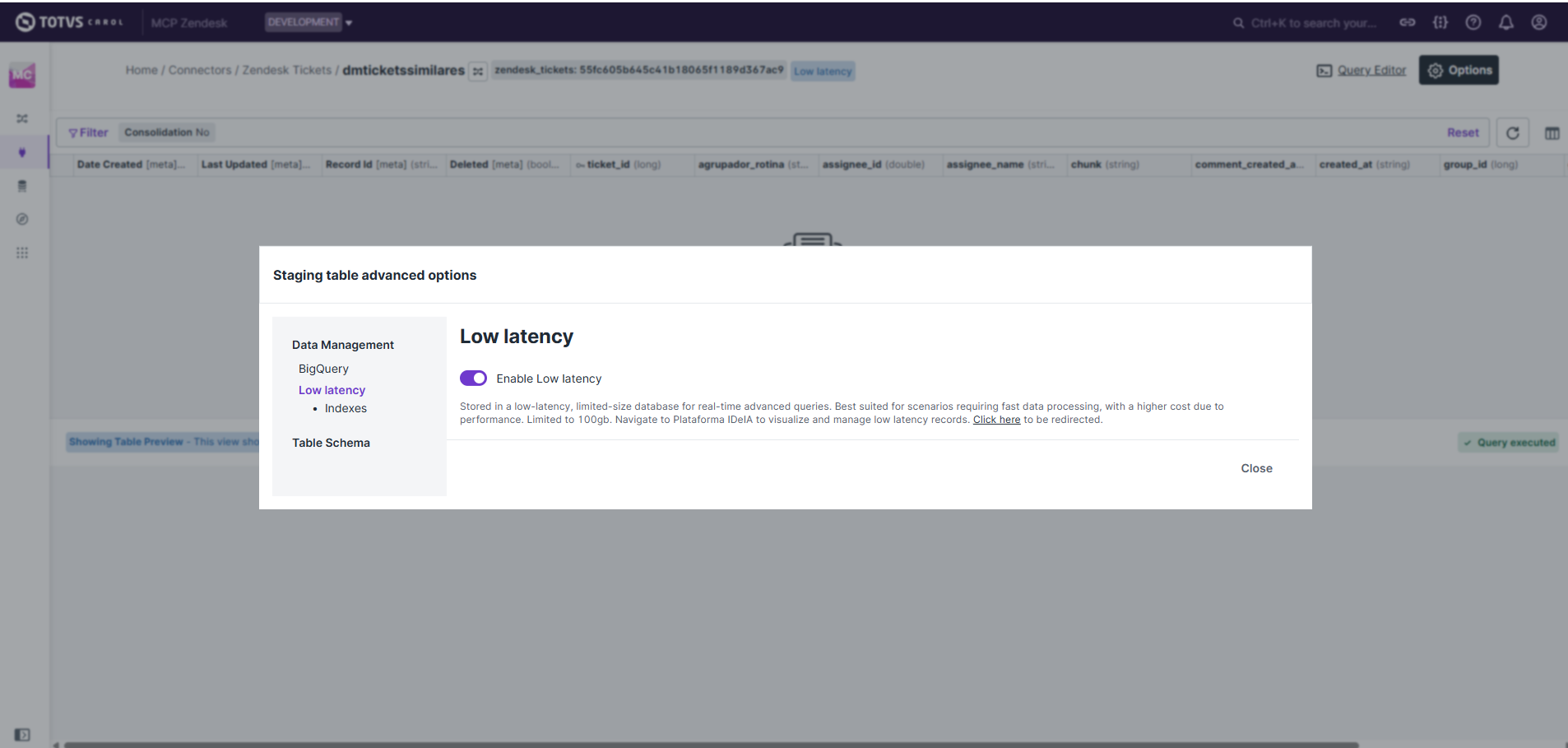Follow the 'Click here' redirect link
This screenshot has height=748, width=1568.
tap(996, 420)
